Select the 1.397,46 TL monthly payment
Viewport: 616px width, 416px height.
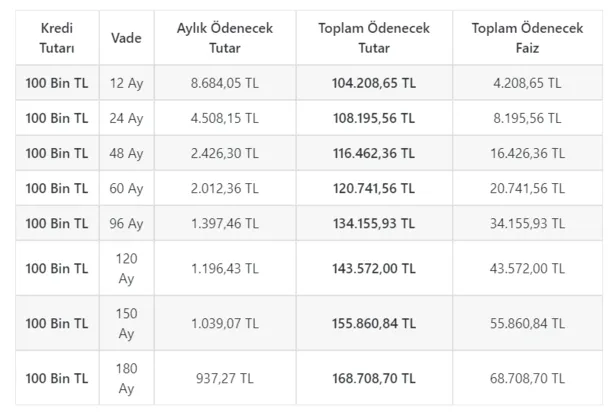coord(223,224)
